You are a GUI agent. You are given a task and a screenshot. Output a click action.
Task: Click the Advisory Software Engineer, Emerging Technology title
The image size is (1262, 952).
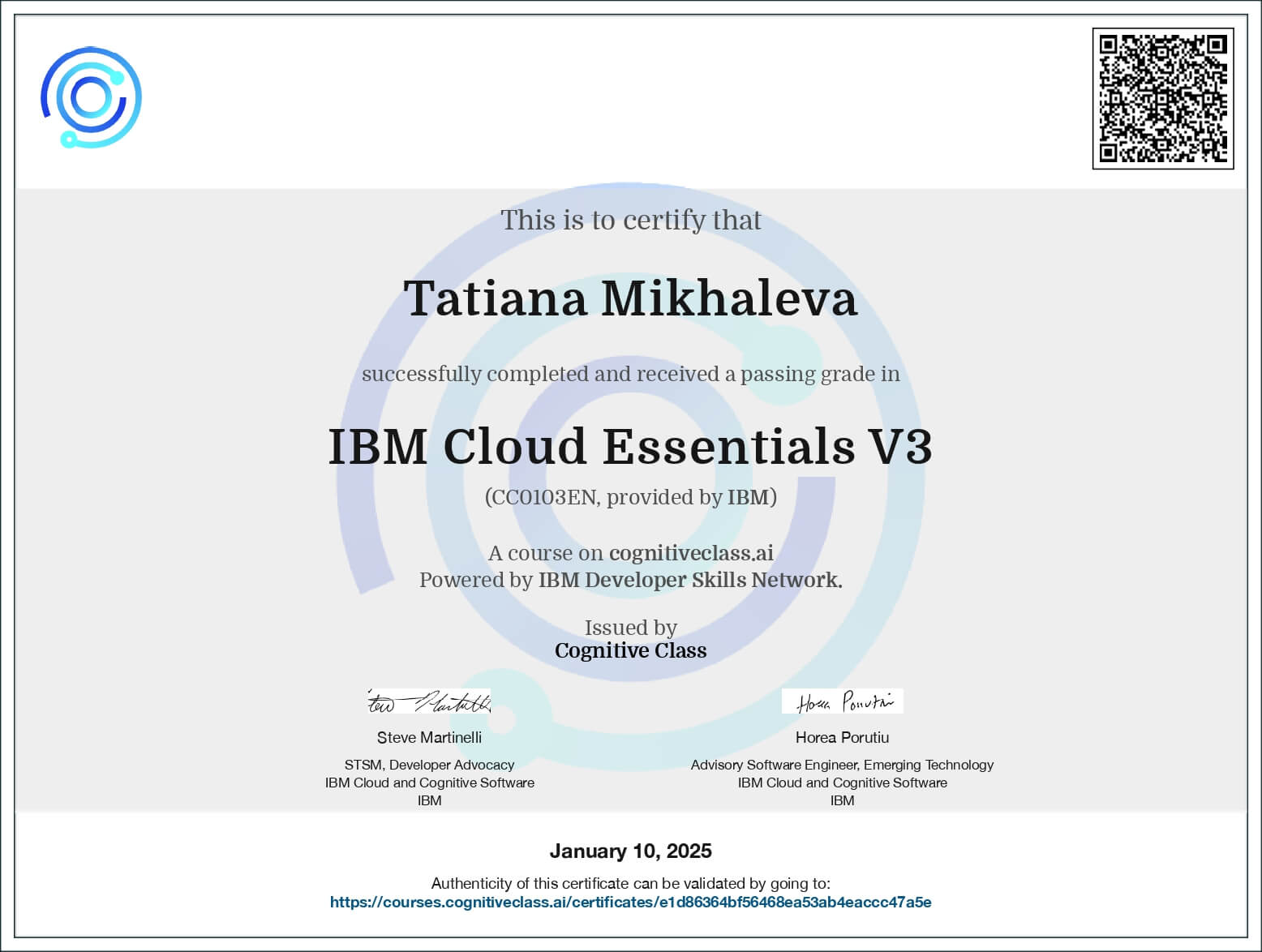[842, 765]
